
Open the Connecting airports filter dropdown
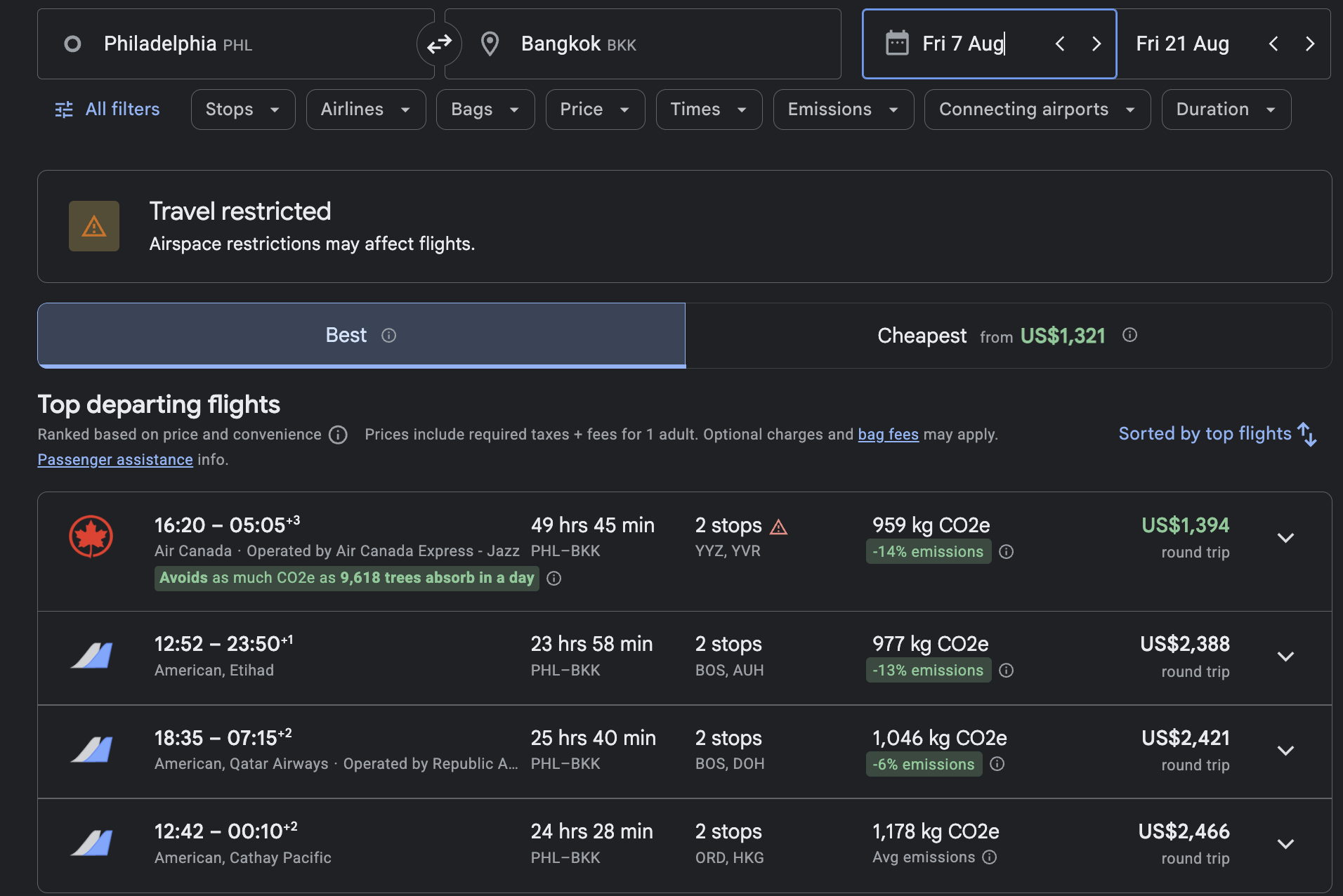click(x=1037, y=110)
